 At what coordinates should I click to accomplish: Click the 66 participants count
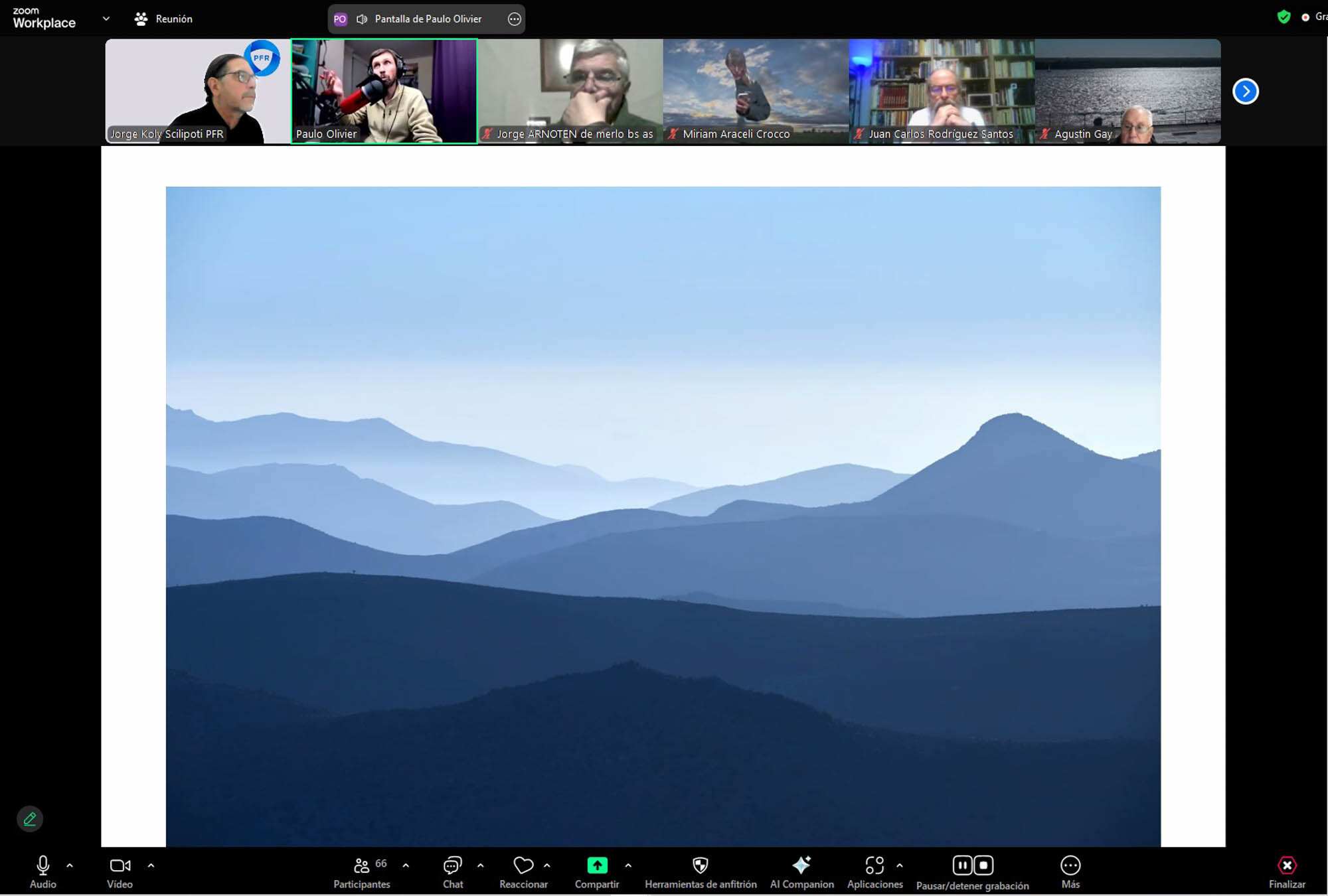tap(381, 863)
